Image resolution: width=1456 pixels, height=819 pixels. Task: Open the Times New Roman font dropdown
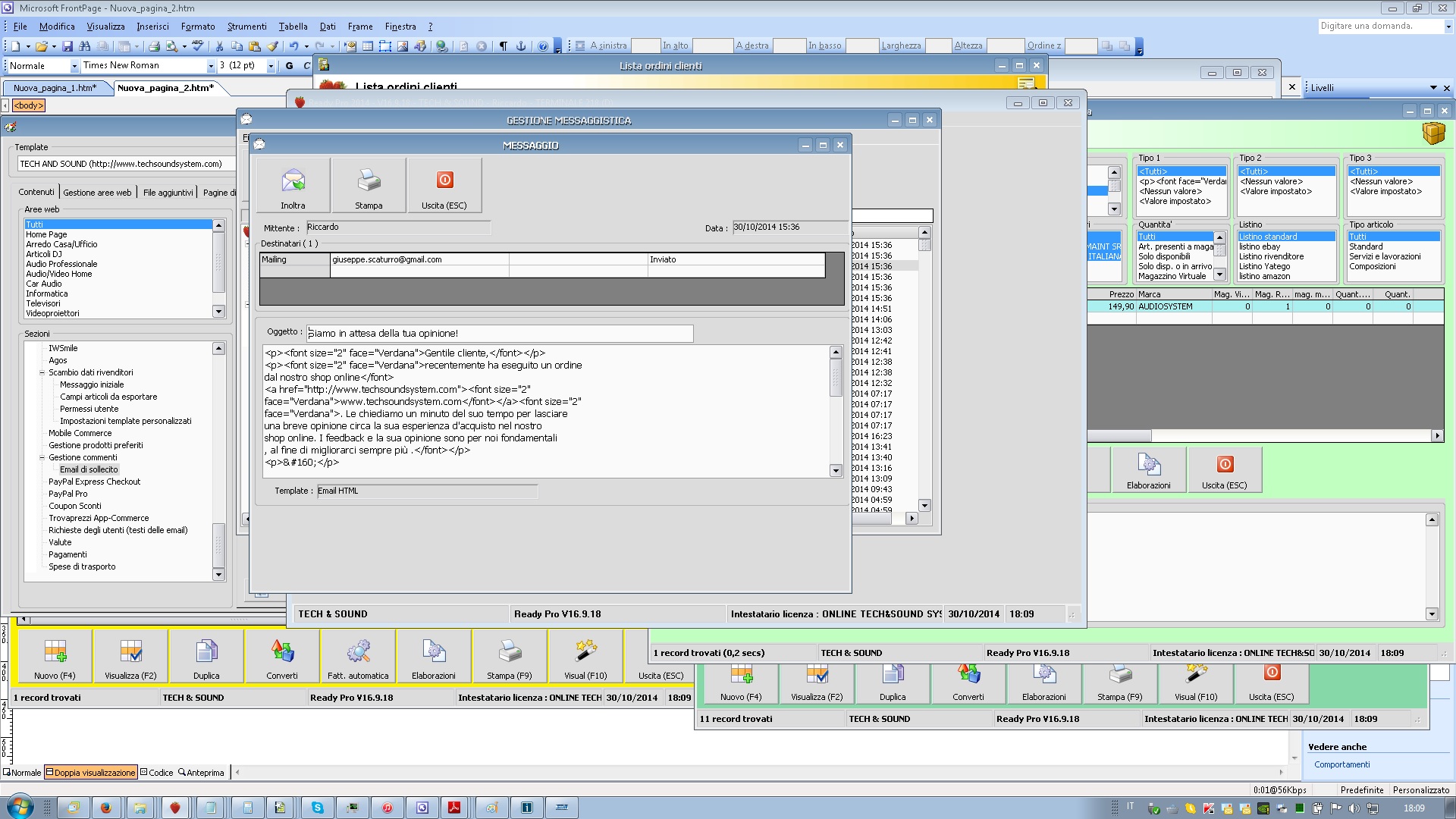coord(211,66)
